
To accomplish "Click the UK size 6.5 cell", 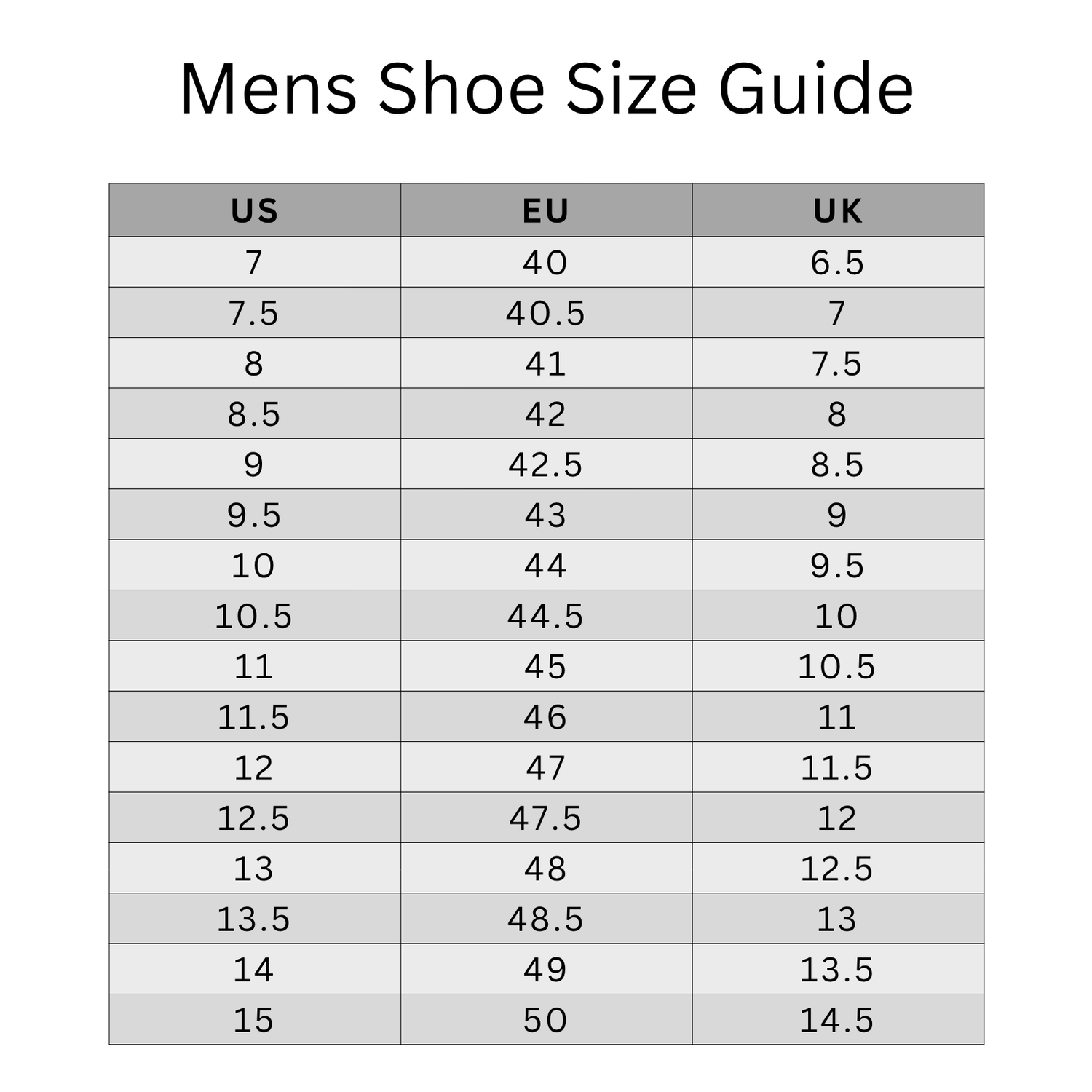I will coord(837,263).
